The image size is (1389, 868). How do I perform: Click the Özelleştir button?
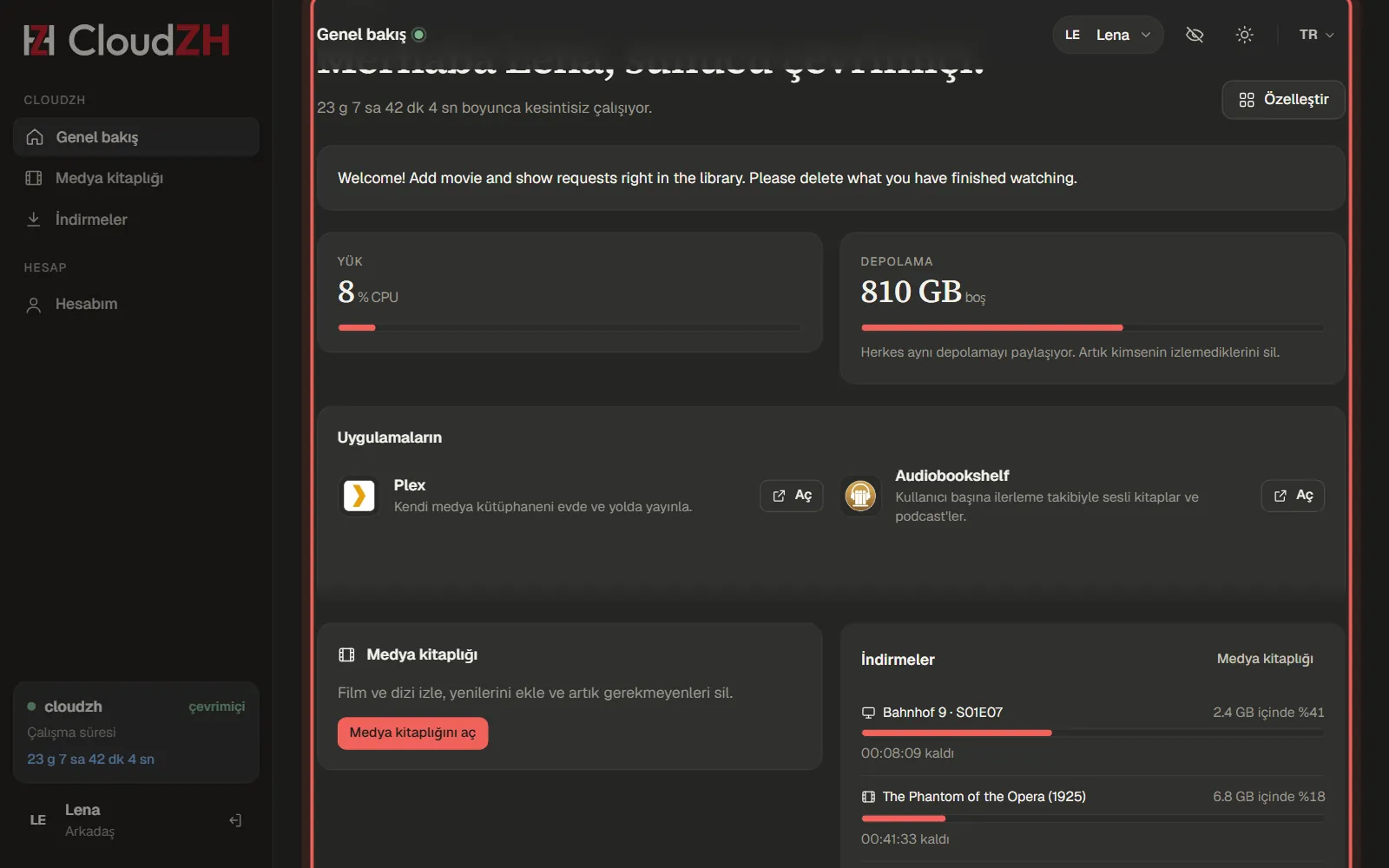coord(1283,100)
